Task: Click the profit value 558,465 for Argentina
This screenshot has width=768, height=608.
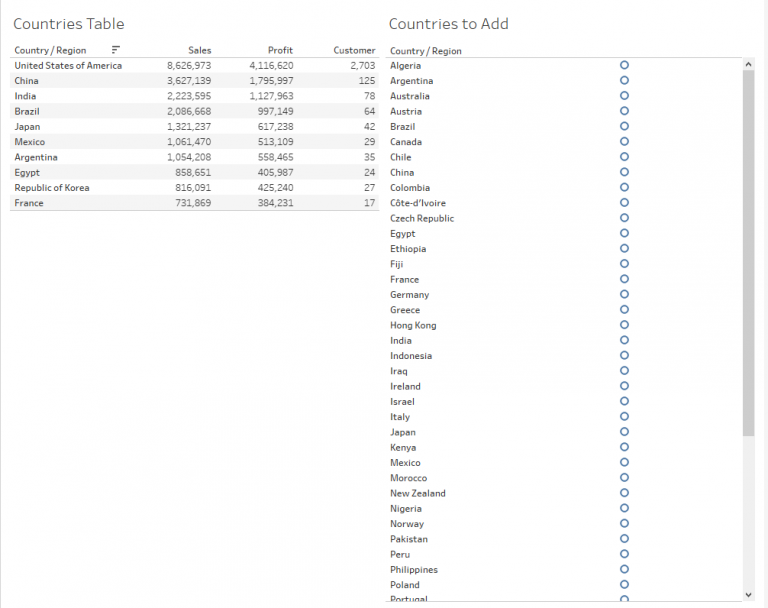Action: point(276,157)
